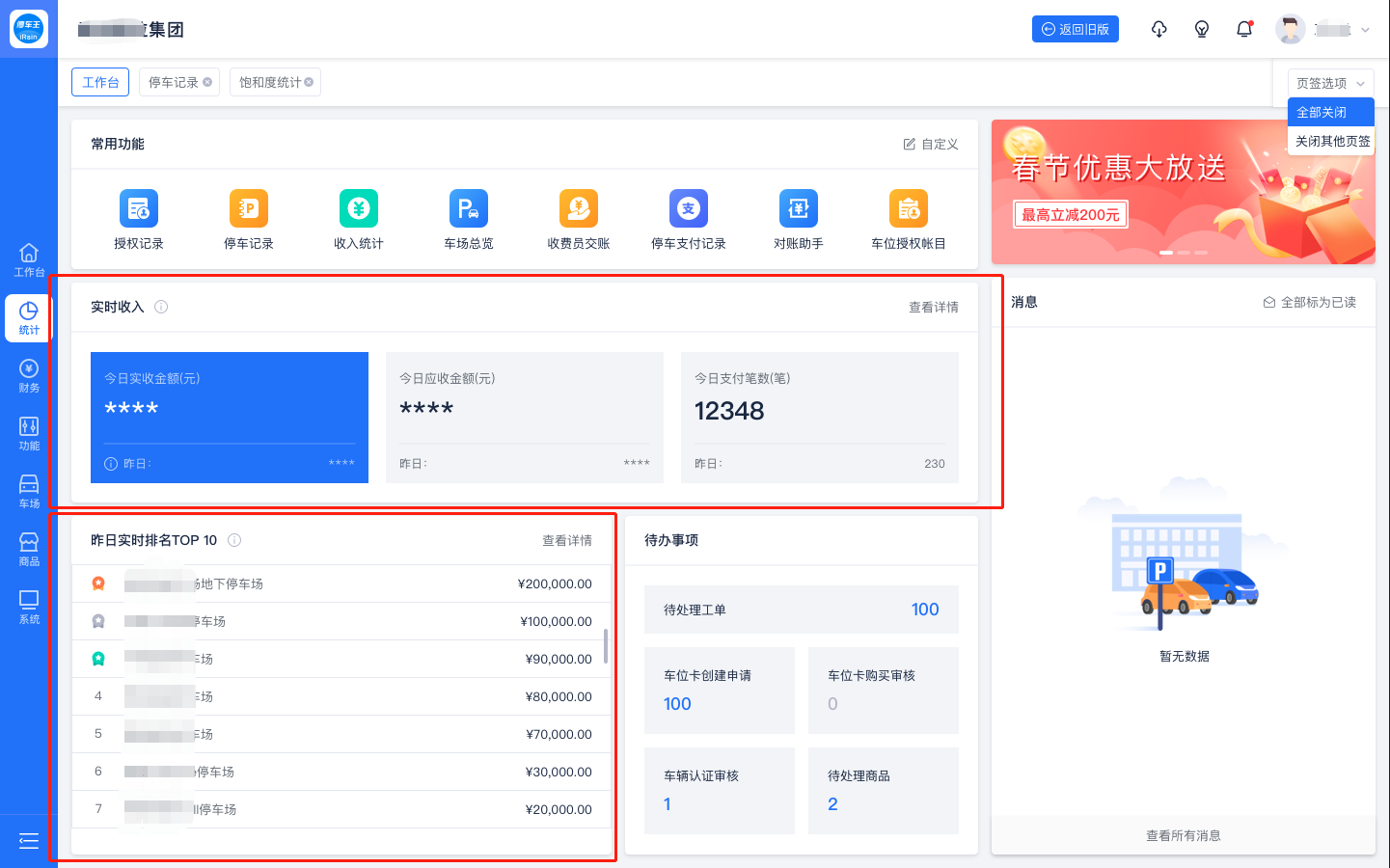The width and height of the screenshot is (1390, 868).
Task: Open the 车位卡创建申请 card
Action: (x=720, y=691)
